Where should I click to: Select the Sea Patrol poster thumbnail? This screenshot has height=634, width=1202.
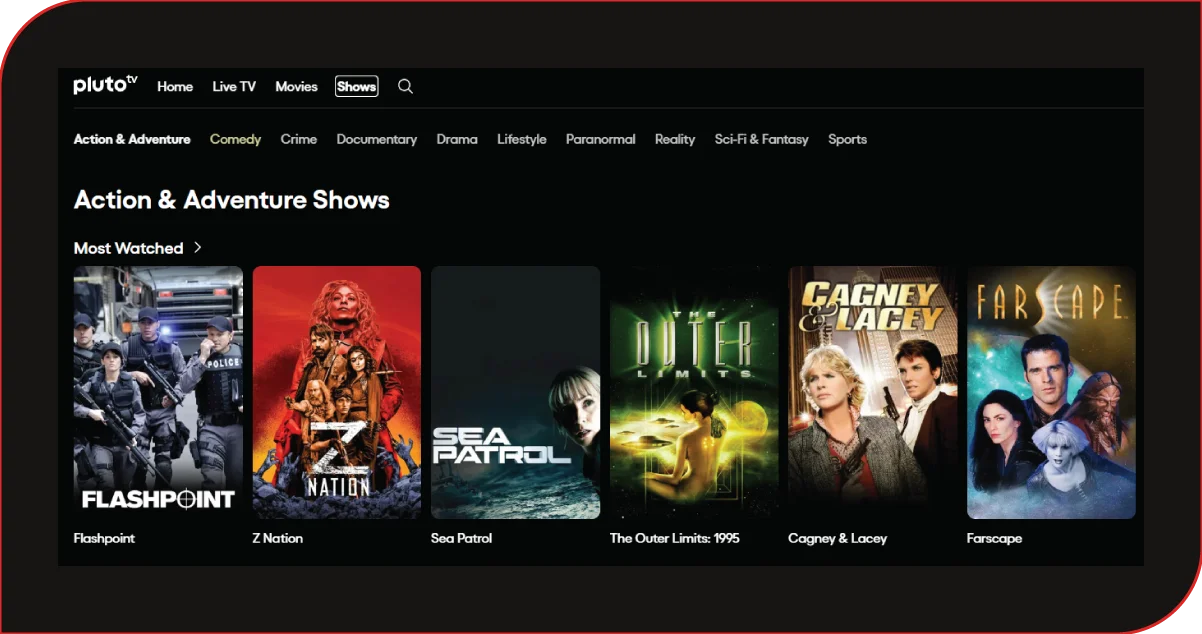point(515,392)
